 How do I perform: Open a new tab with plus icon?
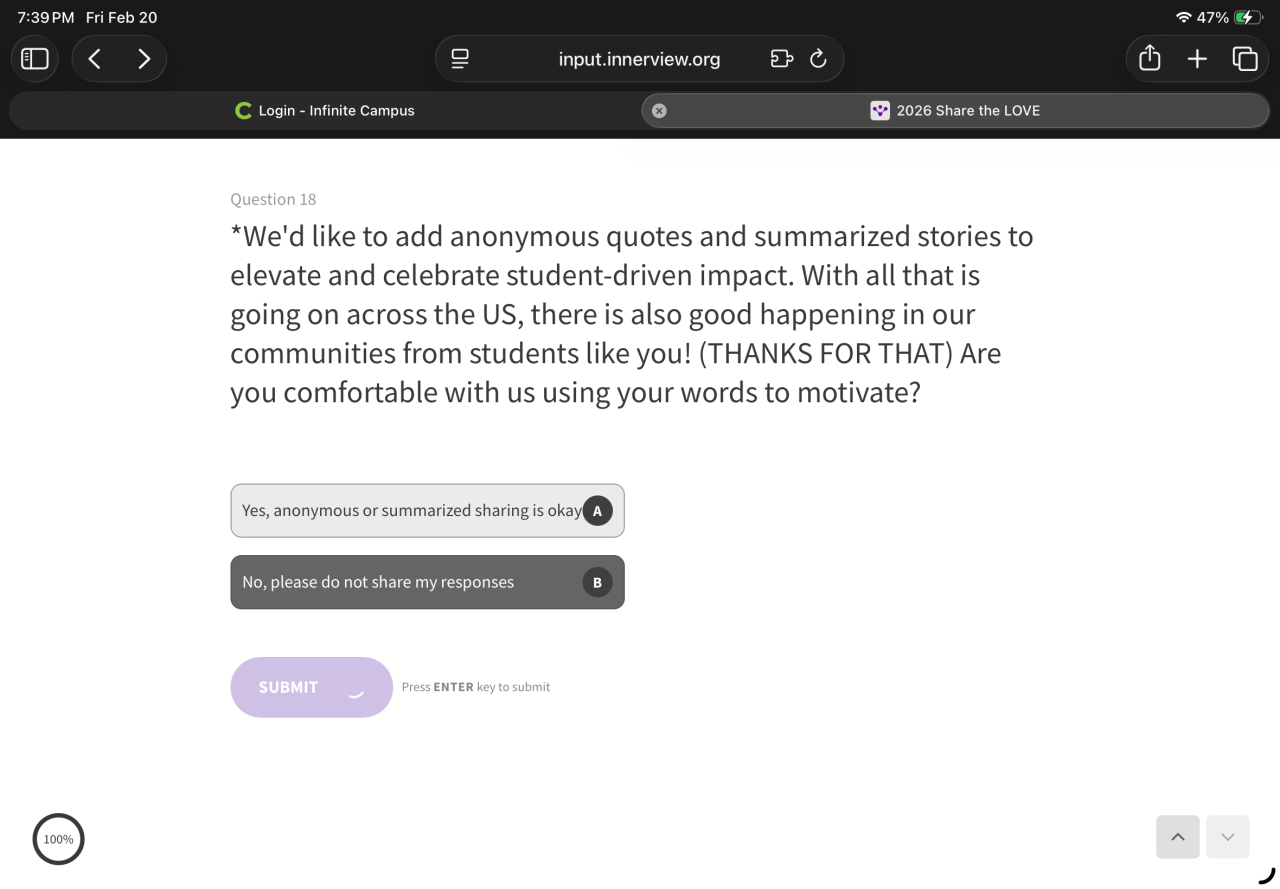tap(1197, 59)
